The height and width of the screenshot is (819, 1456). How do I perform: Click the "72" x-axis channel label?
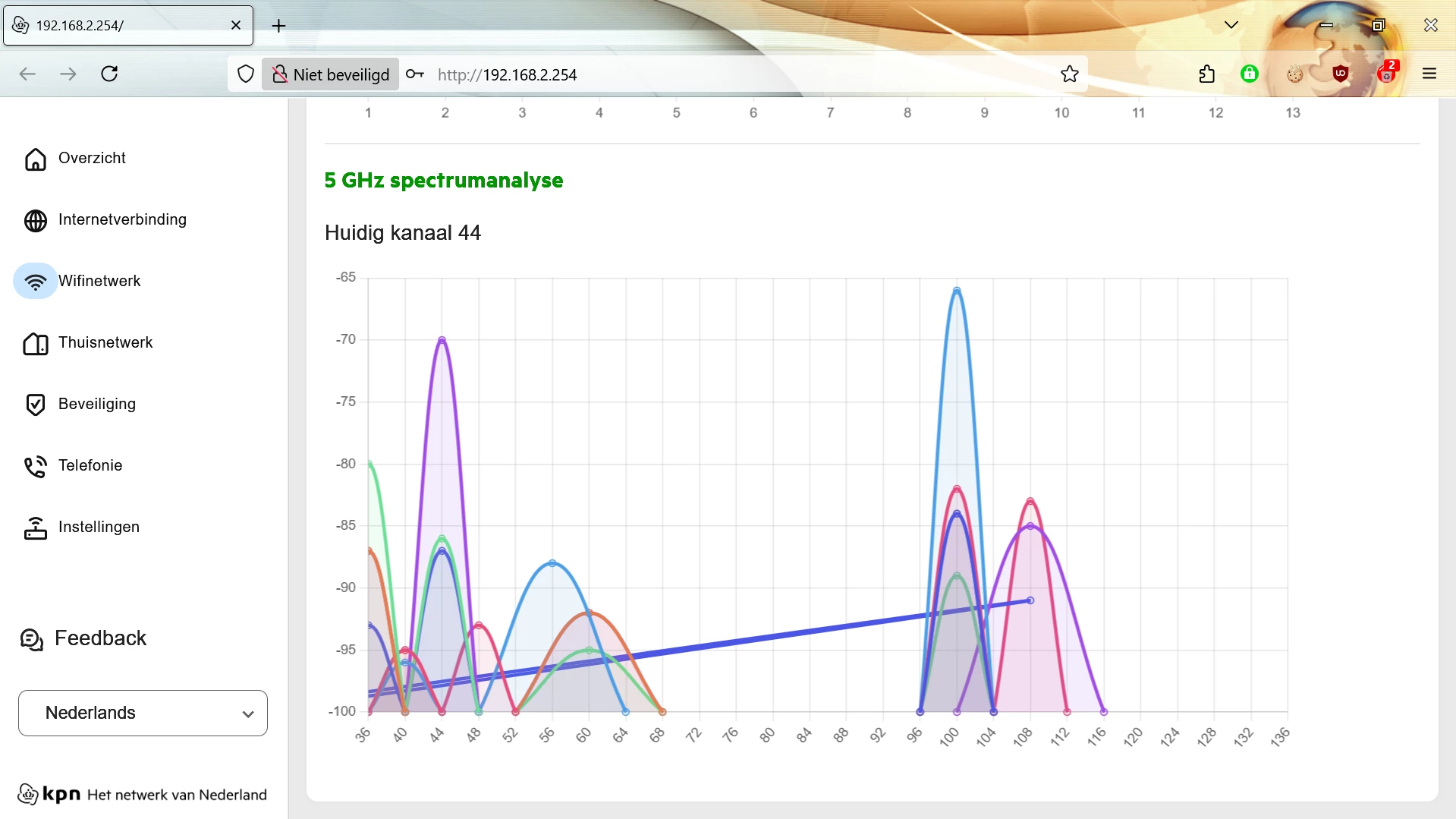693,735
